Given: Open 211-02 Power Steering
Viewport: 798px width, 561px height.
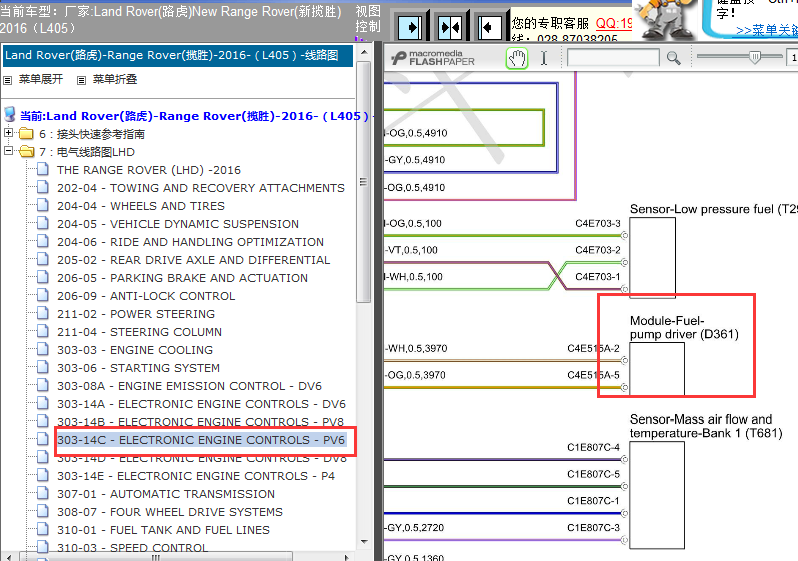Looking at the screenshot, I should [x=136, y=314].
